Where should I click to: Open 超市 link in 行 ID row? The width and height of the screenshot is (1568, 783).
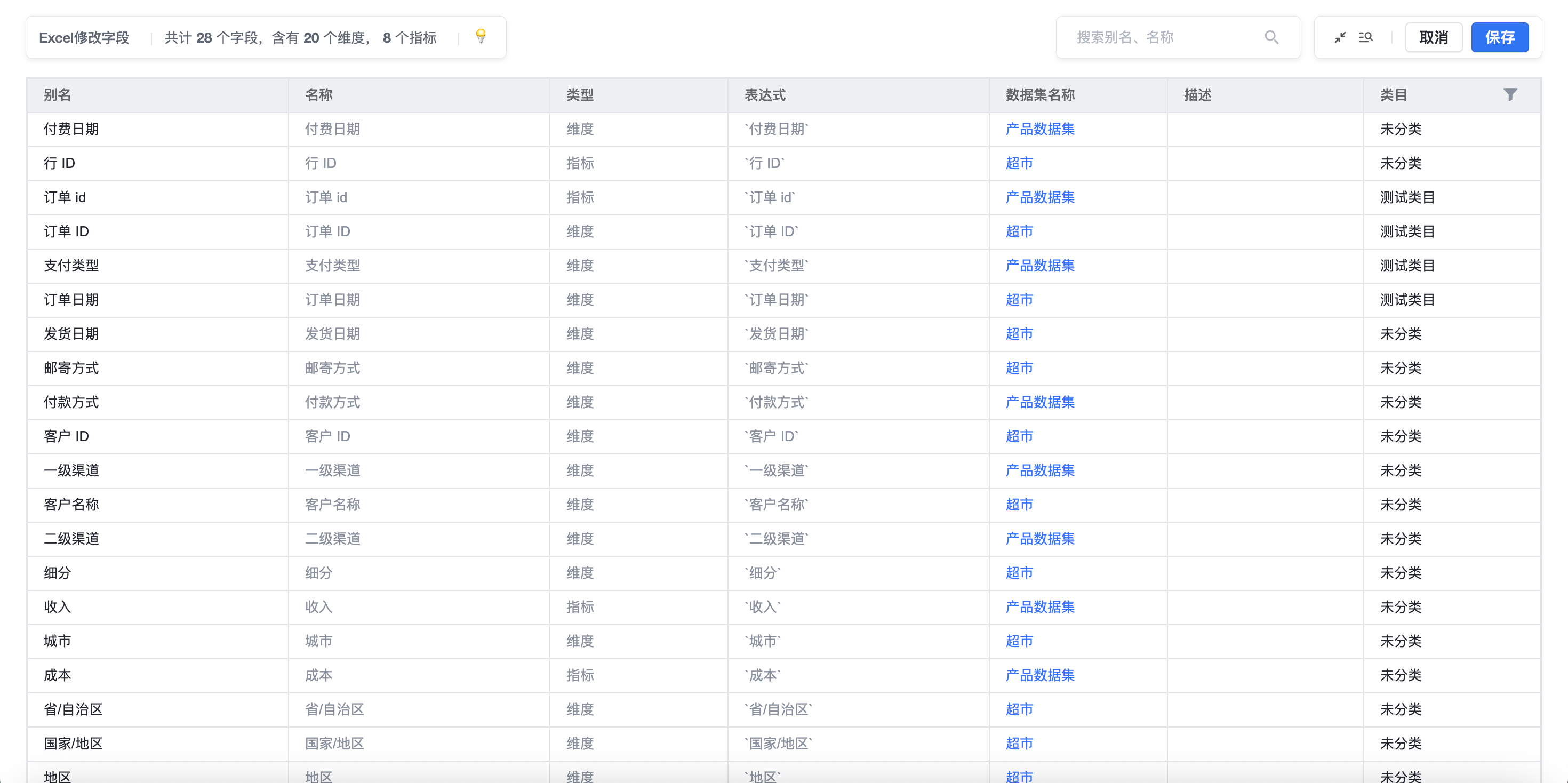[x=1019, y=163]
